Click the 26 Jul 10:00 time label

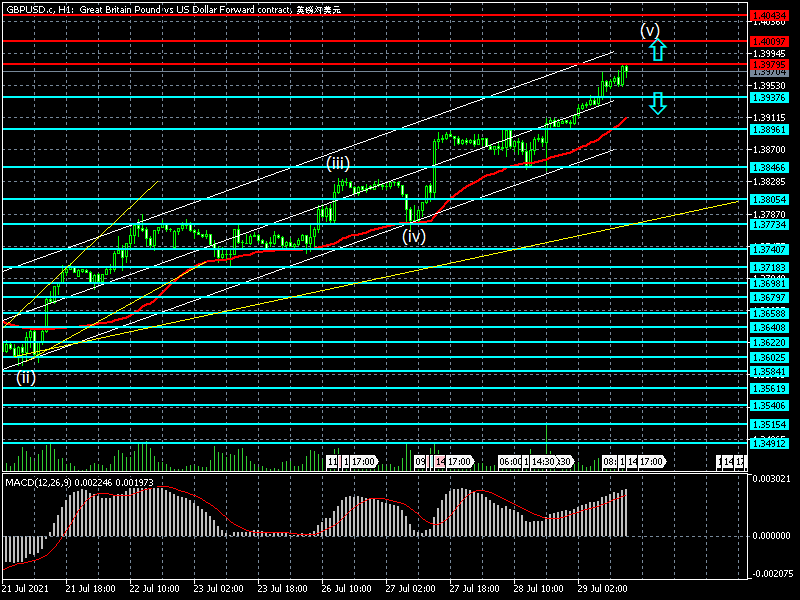pos(346,591)
